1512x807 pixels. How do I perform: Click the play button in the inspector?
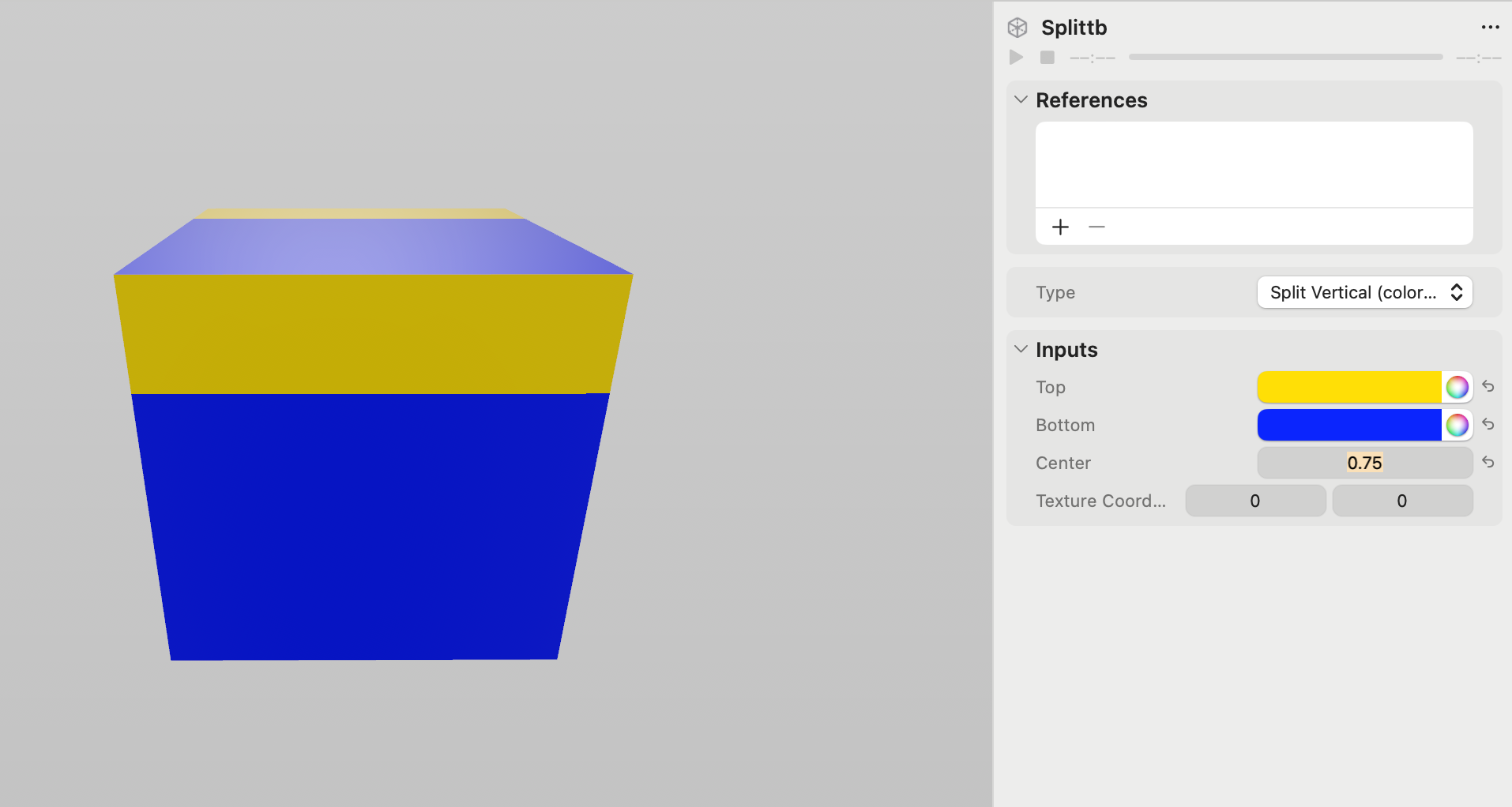[x=1016, y=58]
